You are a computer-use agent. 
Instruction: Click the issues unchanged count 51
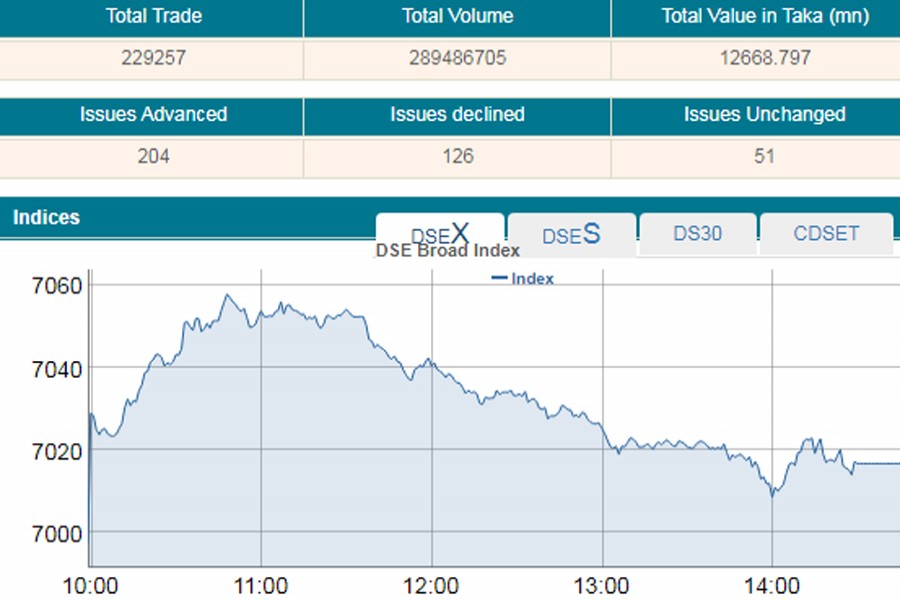click(764, 156)
